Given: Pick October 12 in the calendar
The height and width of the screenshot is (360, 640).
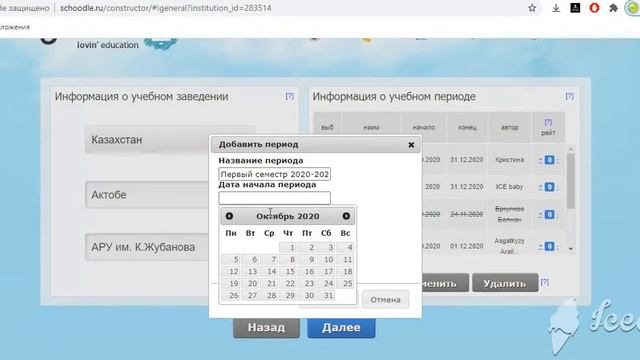Looking at the screenshot, I should click(231, 271).
